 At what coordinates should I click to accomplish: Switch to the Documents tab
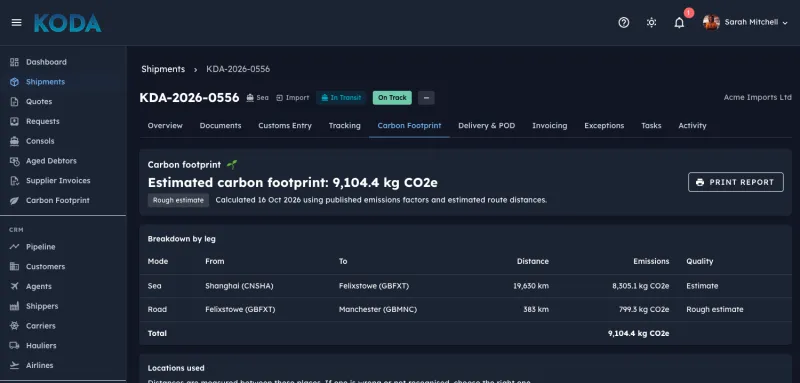(x=220, y=125)
